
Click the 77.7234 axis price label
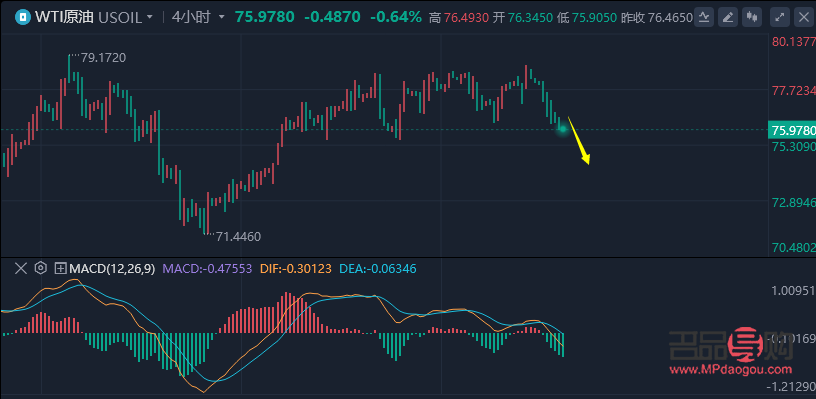click(x=794, y=92)
